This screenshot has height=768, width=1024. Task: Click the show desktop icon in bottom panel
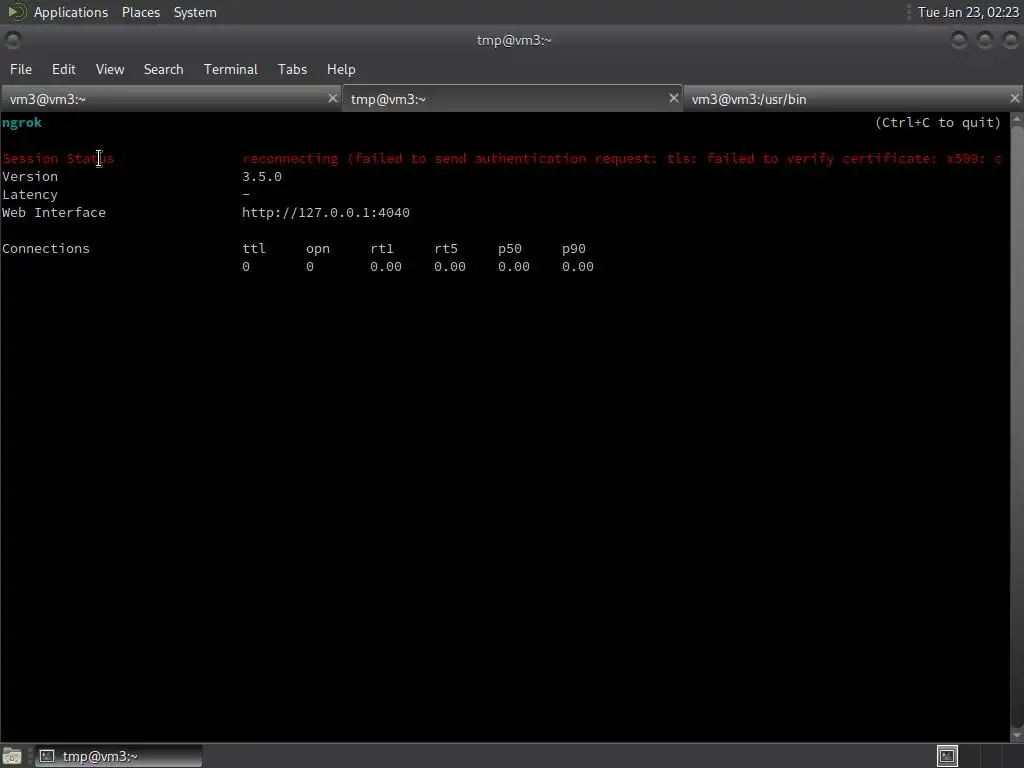12,756
